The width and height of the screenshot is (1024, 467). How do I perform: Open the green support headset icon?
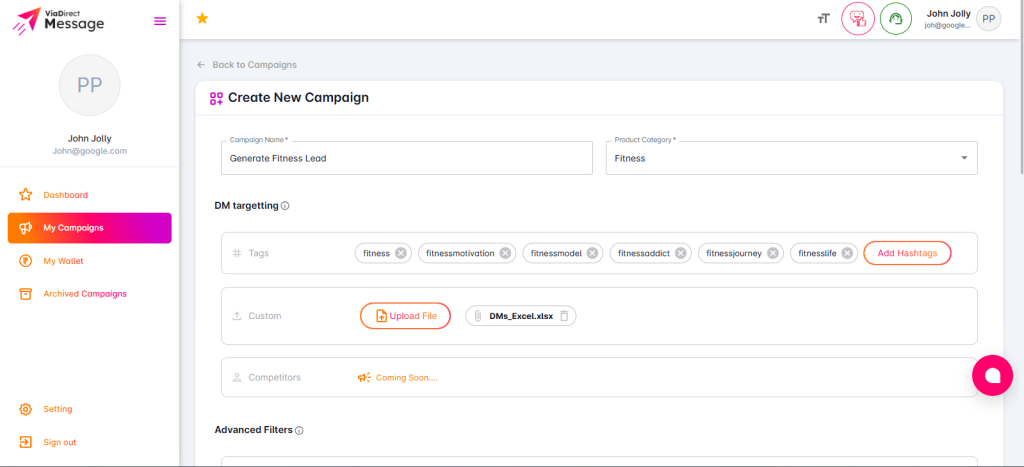point(896,19)
